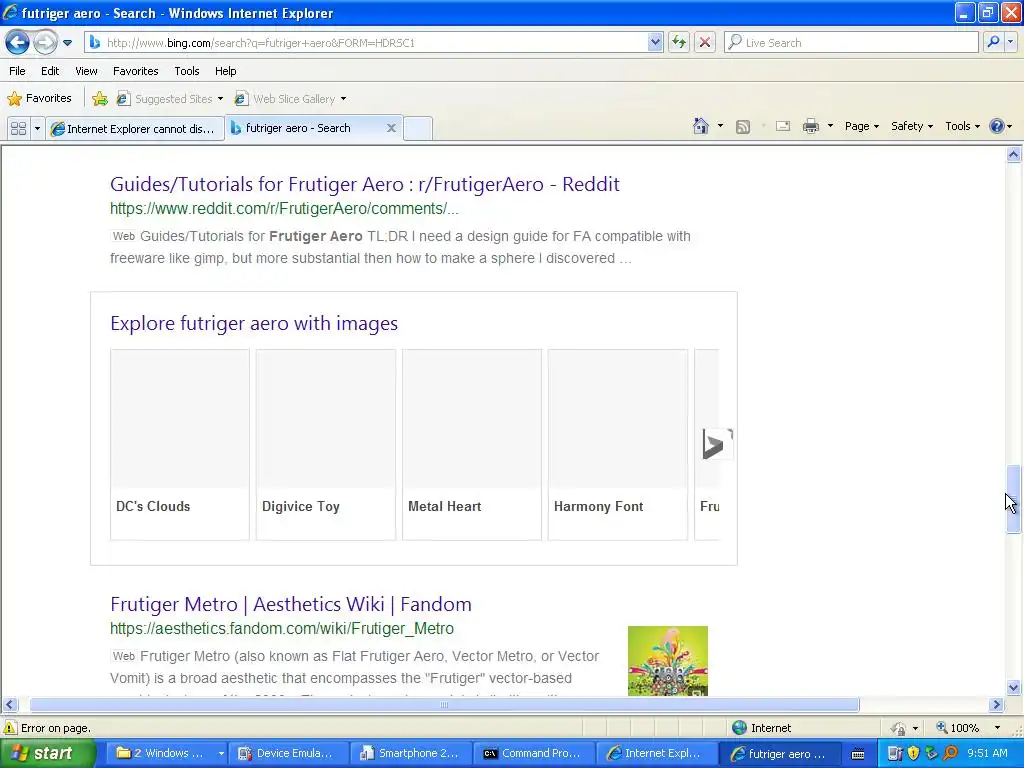Select the 'futriger aero - Search' tab

(298, 128)
